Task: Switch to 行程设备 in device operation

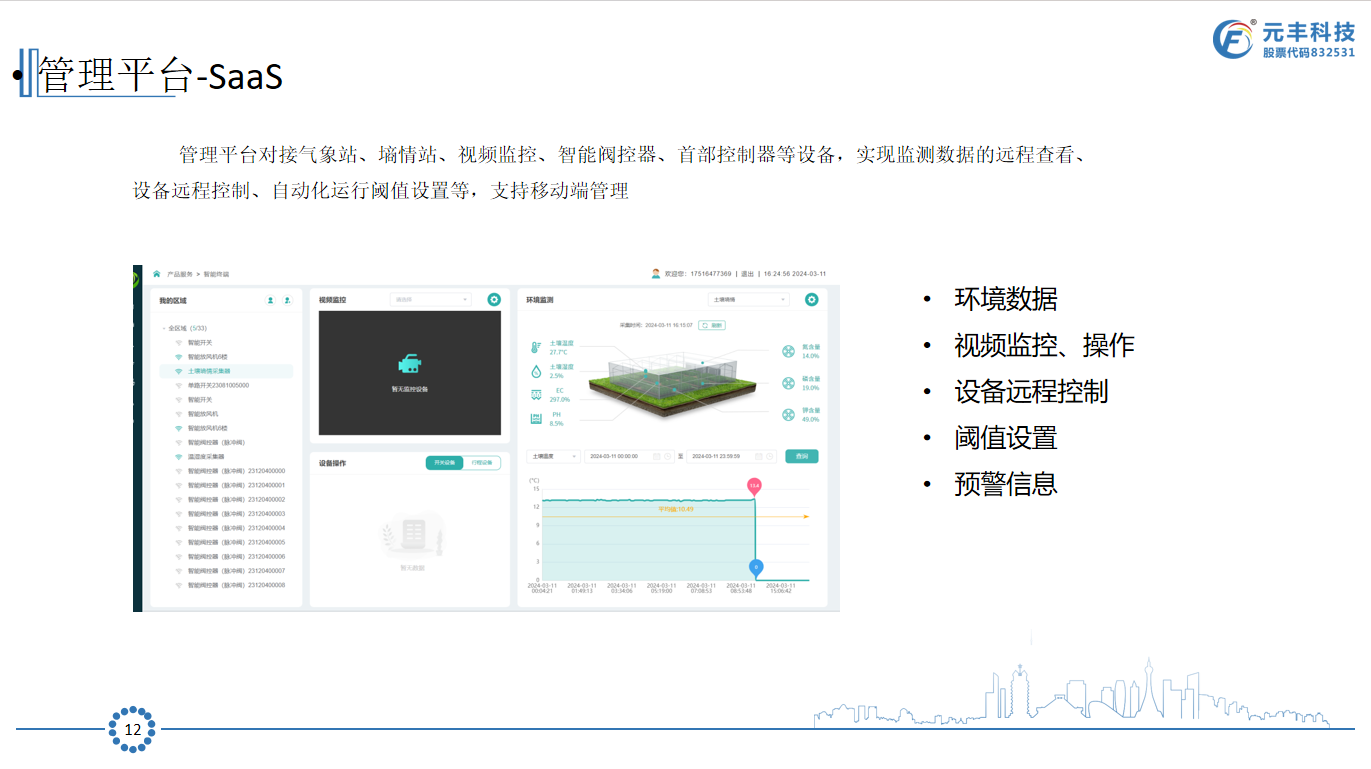Action: click(x=482, y=463)
